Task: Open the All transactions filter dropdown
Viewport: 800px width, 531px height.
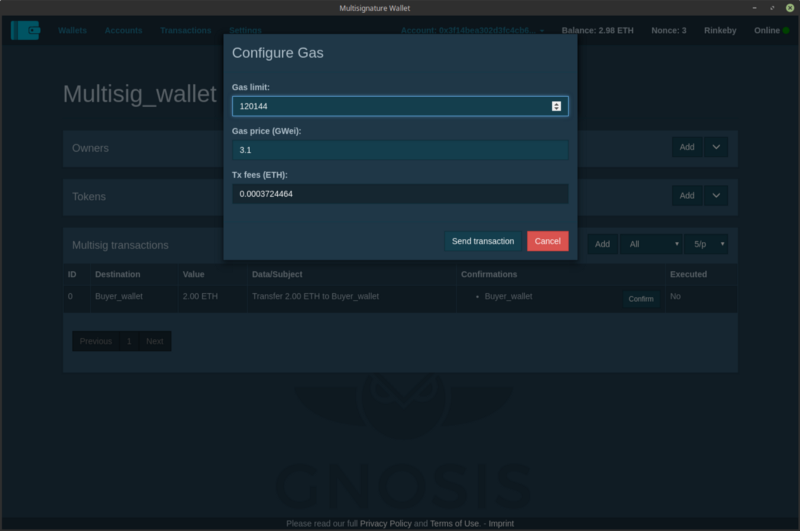Action: (x=652, y=244)
